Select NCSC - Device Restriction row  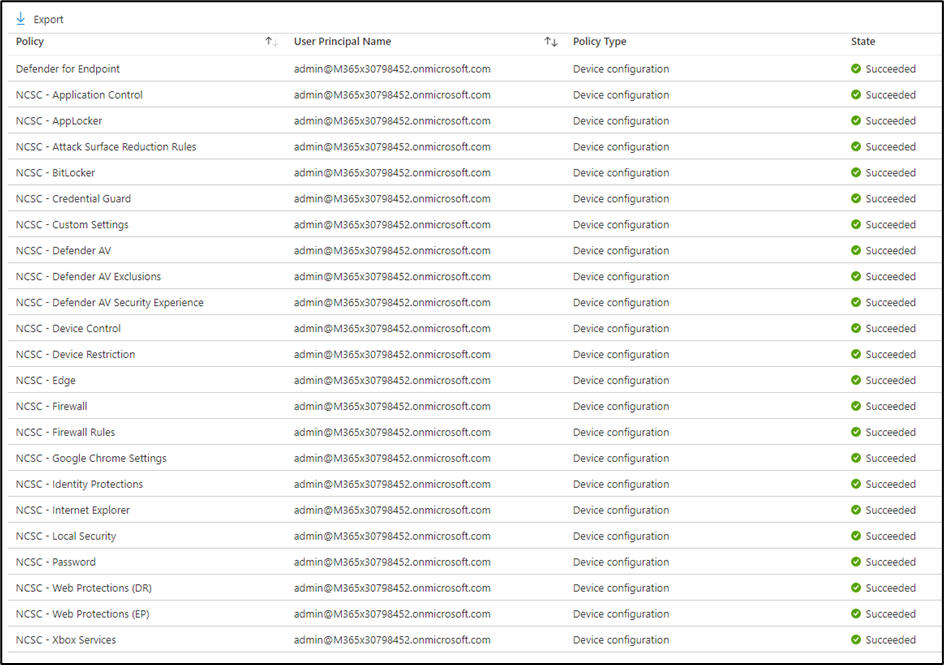474,354
